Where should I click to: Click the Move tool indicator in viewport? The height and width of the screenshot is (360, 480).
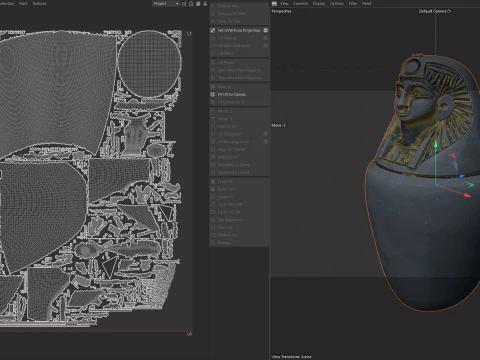279,125
